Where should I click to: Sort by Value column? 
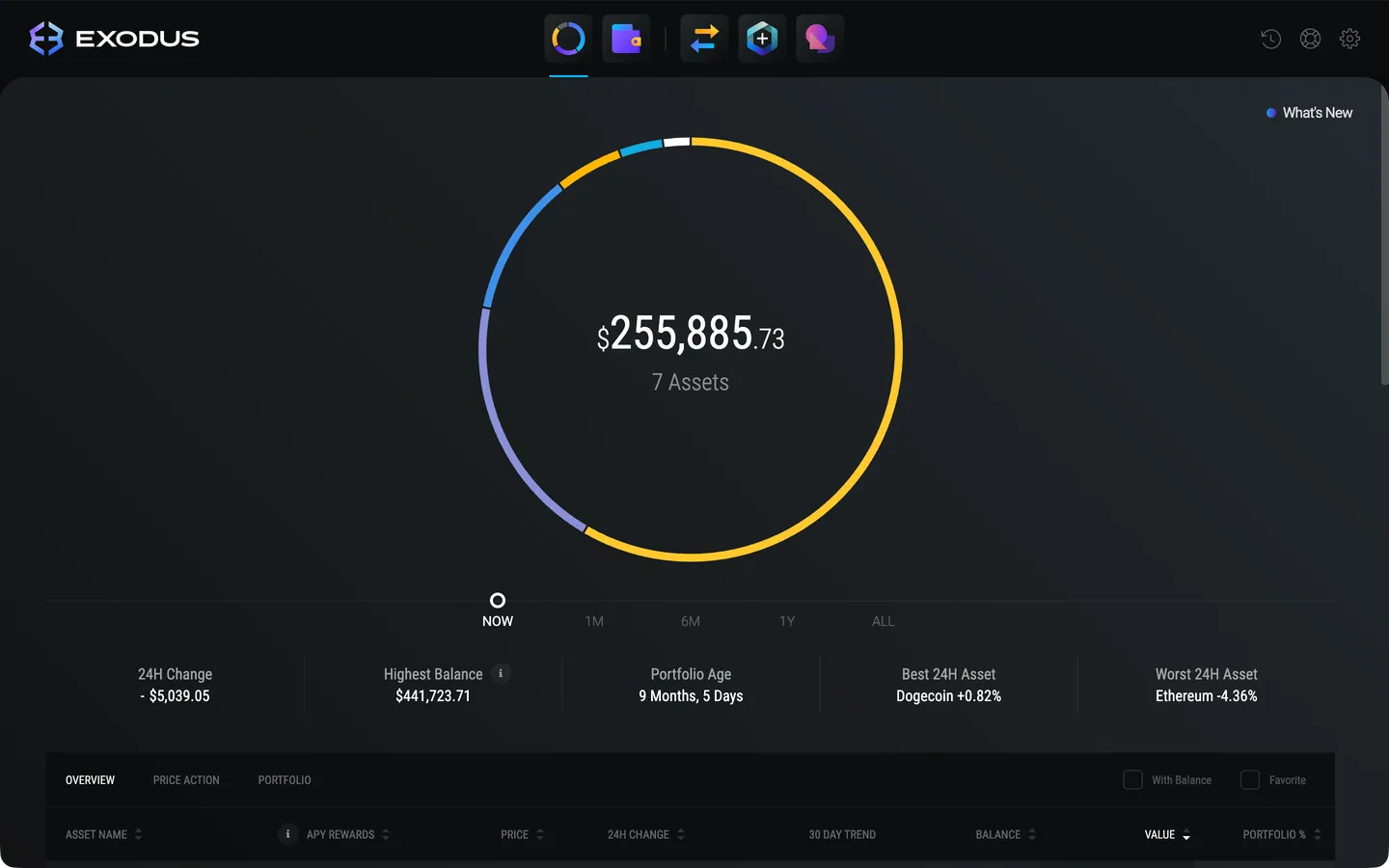[x=1167, y=834]
